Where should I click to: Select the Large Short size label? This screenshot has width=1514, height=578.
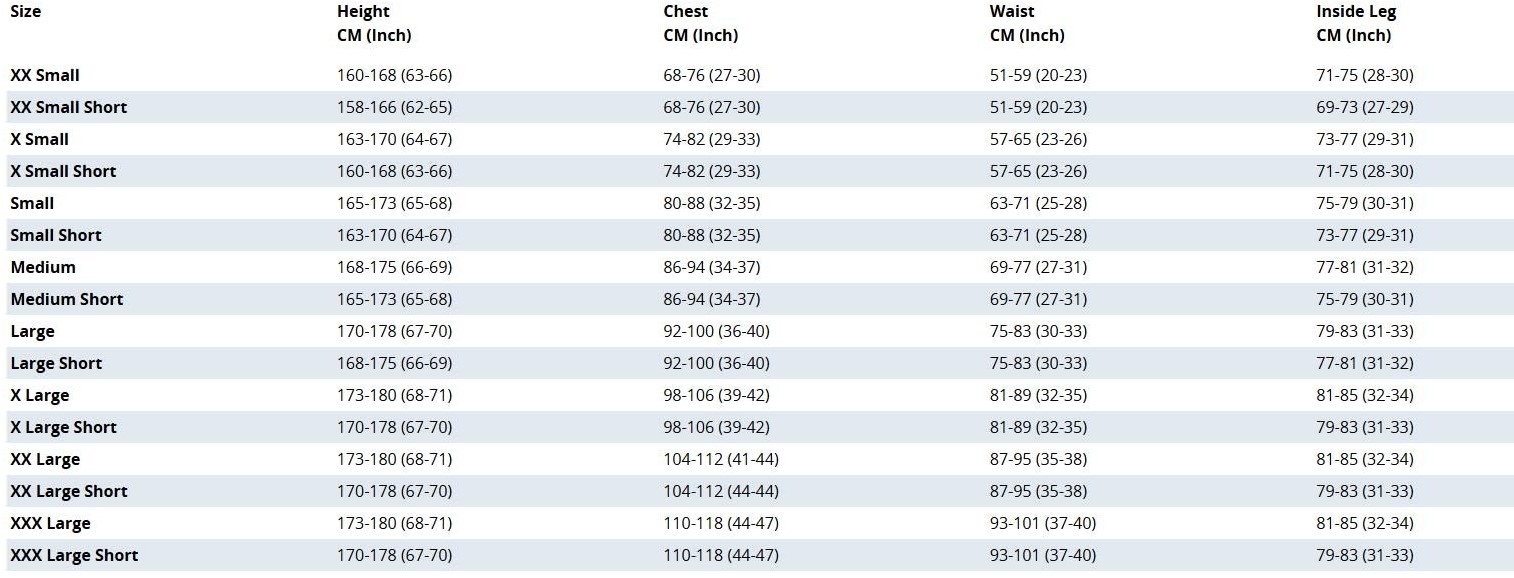tap(56, 363)
